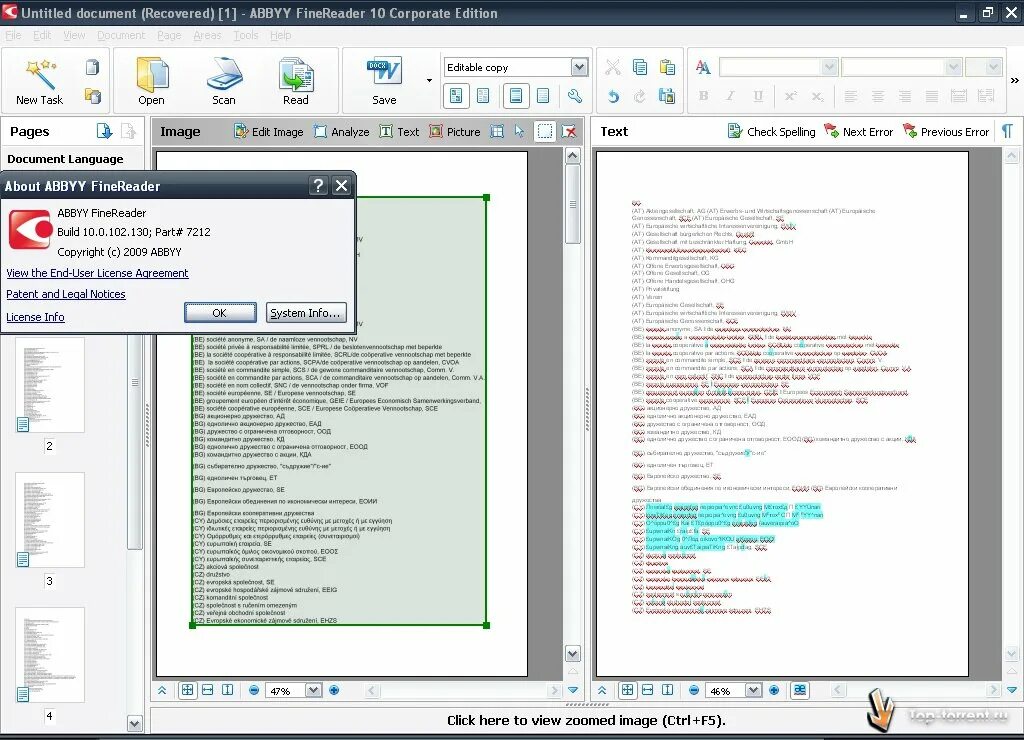This screenshot has height=740, width=1024.
Task: Expand the 47% zoom dropdown
Action: pyautogui.click(x=313, y=690)
